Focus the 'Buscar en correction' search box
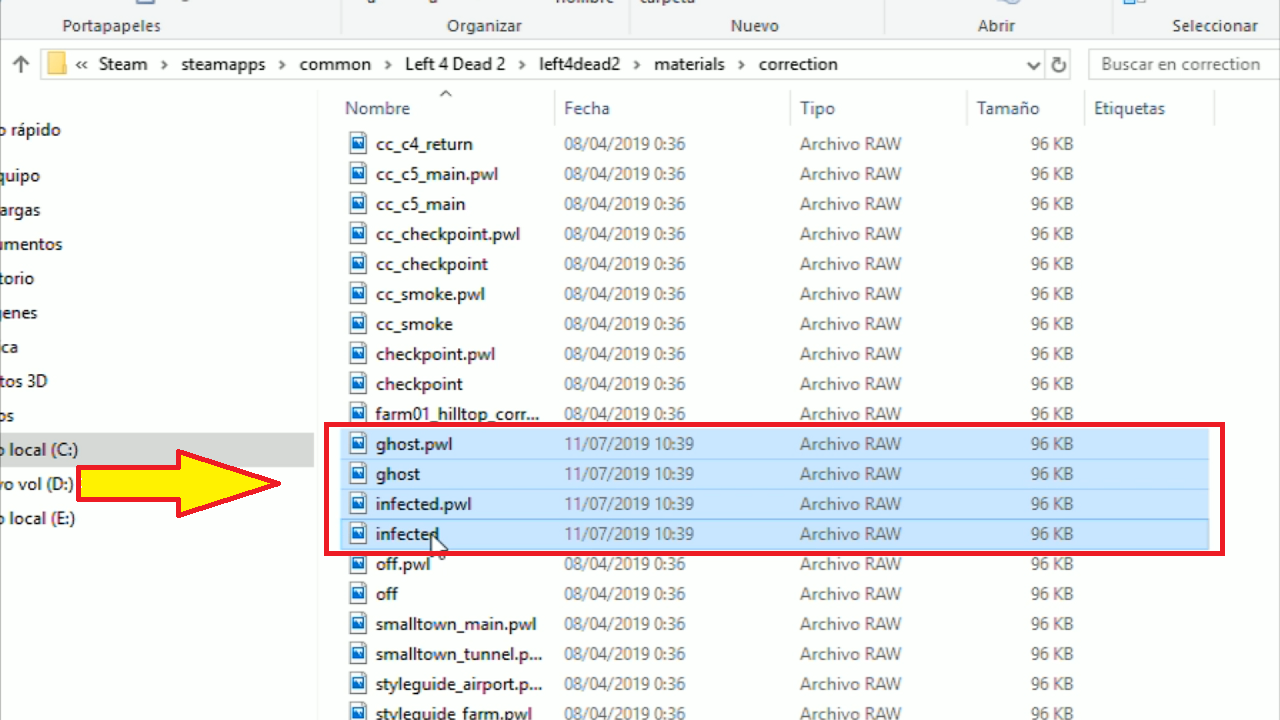Image resolution: width=1280 pixels, height=720 pixels. [1183, 64]
